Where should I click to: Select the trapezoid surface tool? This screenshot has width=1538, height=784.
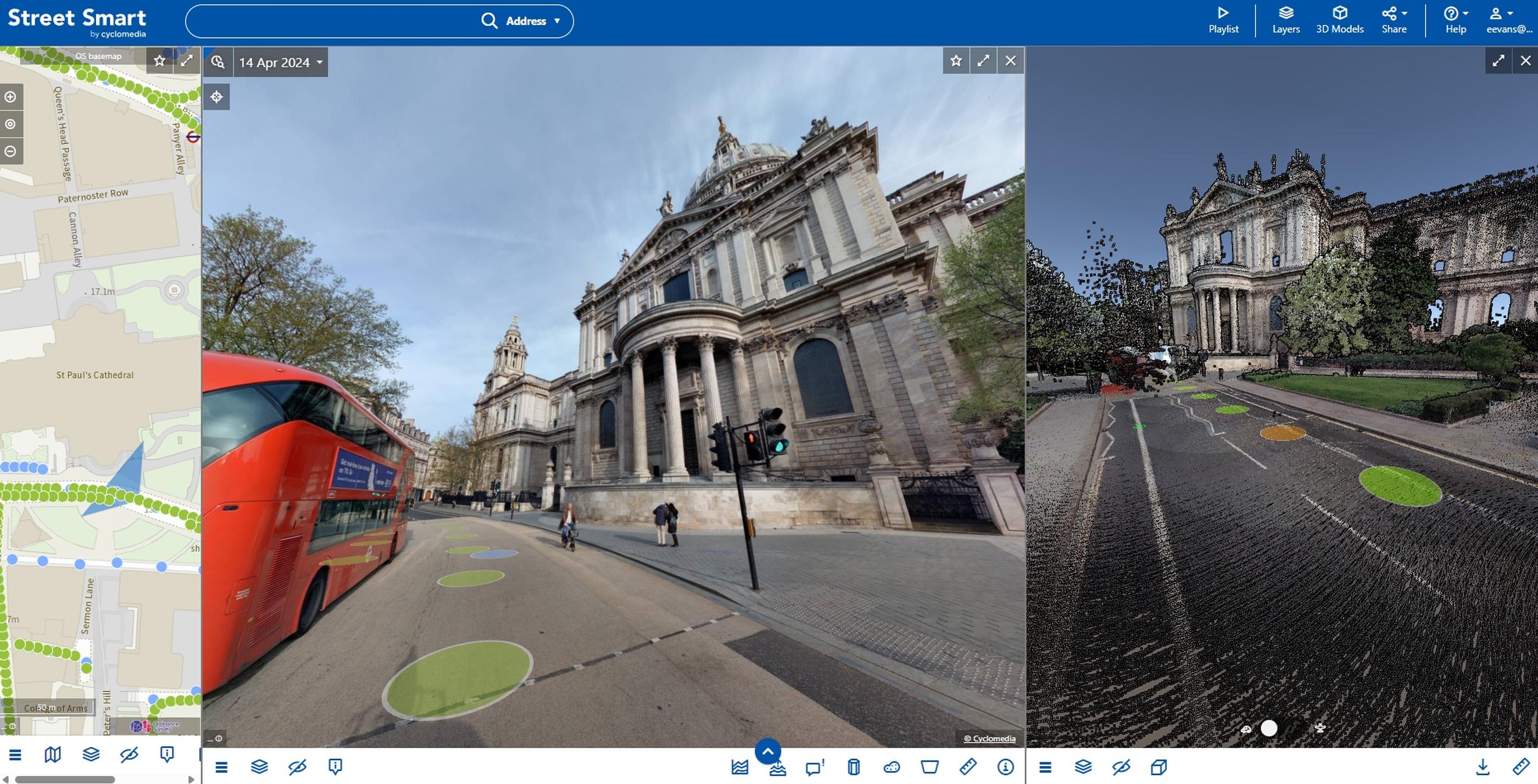929,766
